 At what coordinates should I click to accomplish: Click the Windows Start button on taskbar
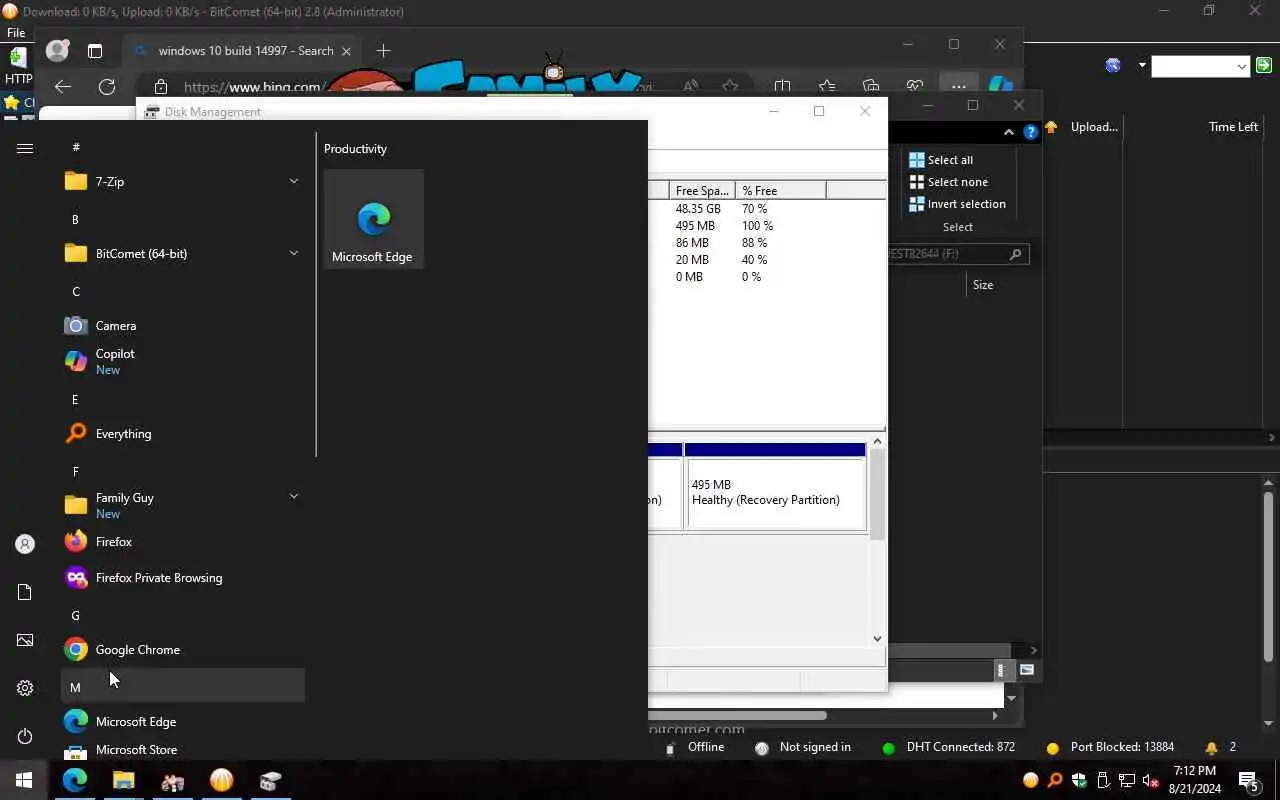coord(24,780)
